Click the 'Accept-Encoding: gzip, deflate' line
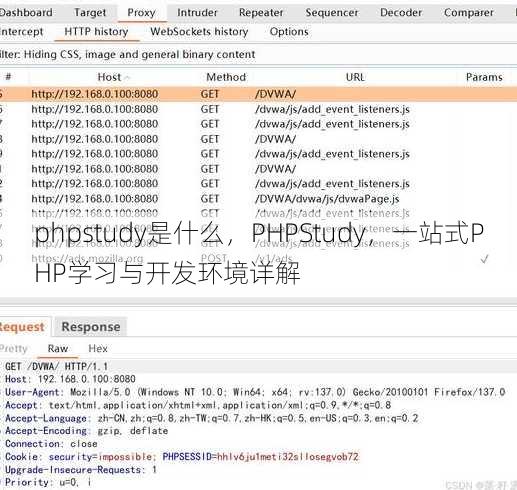This screenshot has height=490, width=517. (86, 431)
